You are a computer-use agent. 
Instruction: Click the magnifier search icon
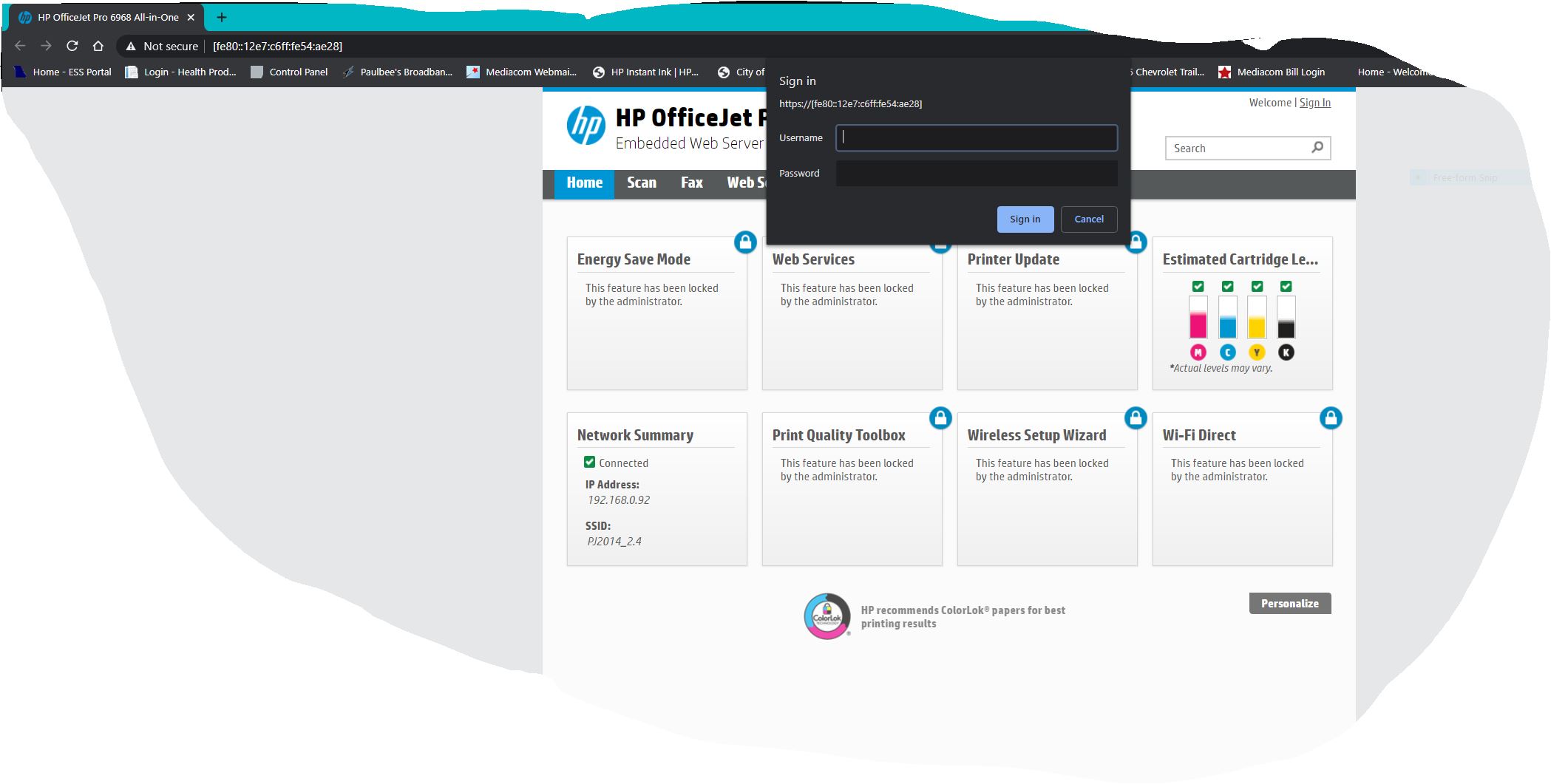1317,148
